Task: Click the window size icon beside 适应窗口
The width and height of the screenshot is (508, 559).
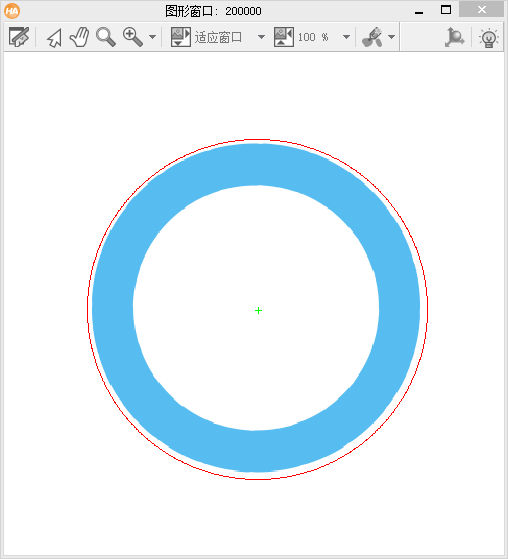Action: [x=181, y=37]
